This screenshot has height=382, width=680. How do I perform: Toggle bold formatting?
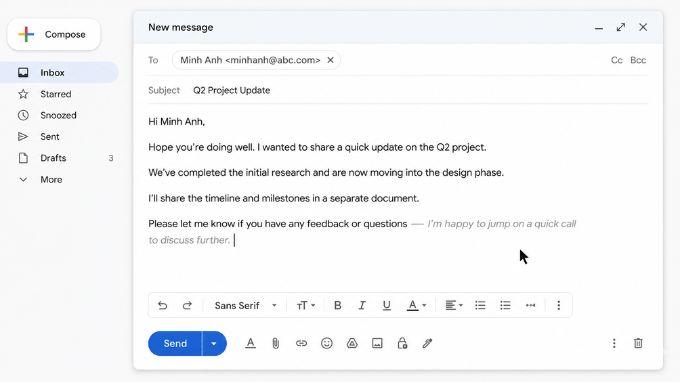pos(337,305)
